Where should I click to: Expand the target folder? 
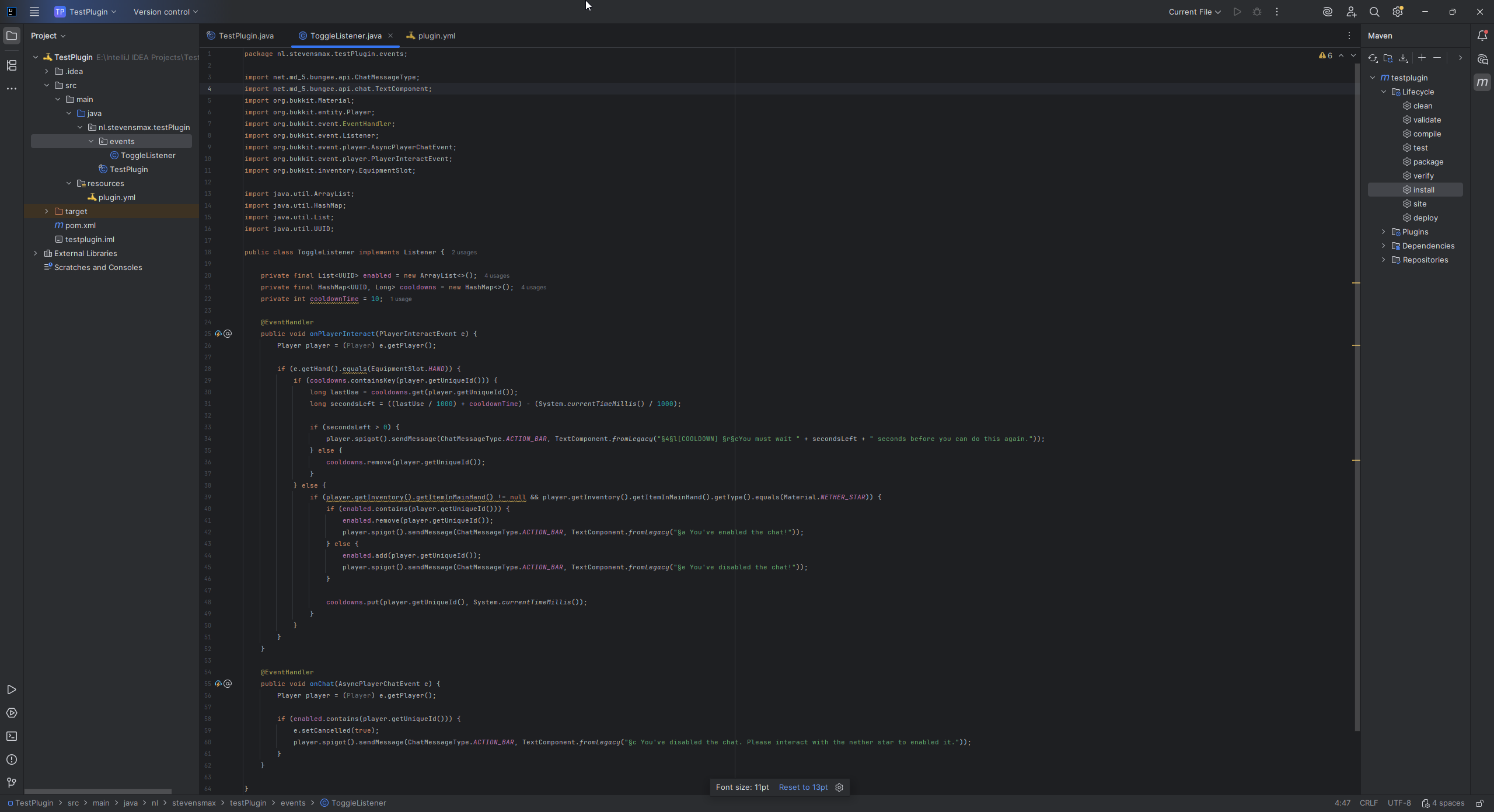coord(47,211)
